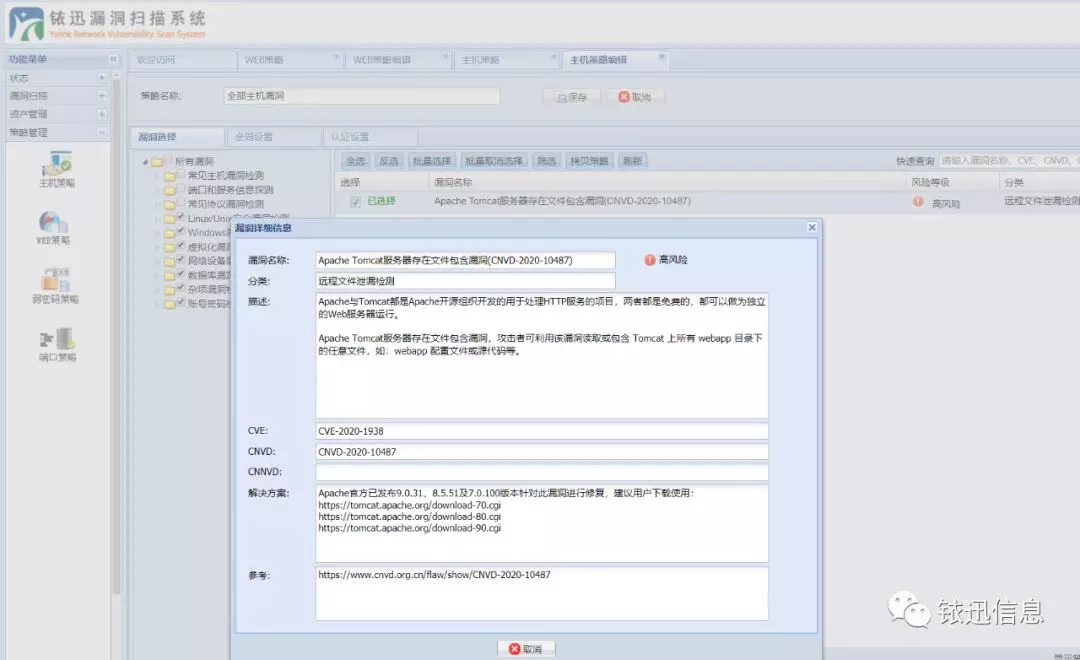Uncheck the 网络设备 tree checkbox
The image size is (1080, 660).
(181, 260)
